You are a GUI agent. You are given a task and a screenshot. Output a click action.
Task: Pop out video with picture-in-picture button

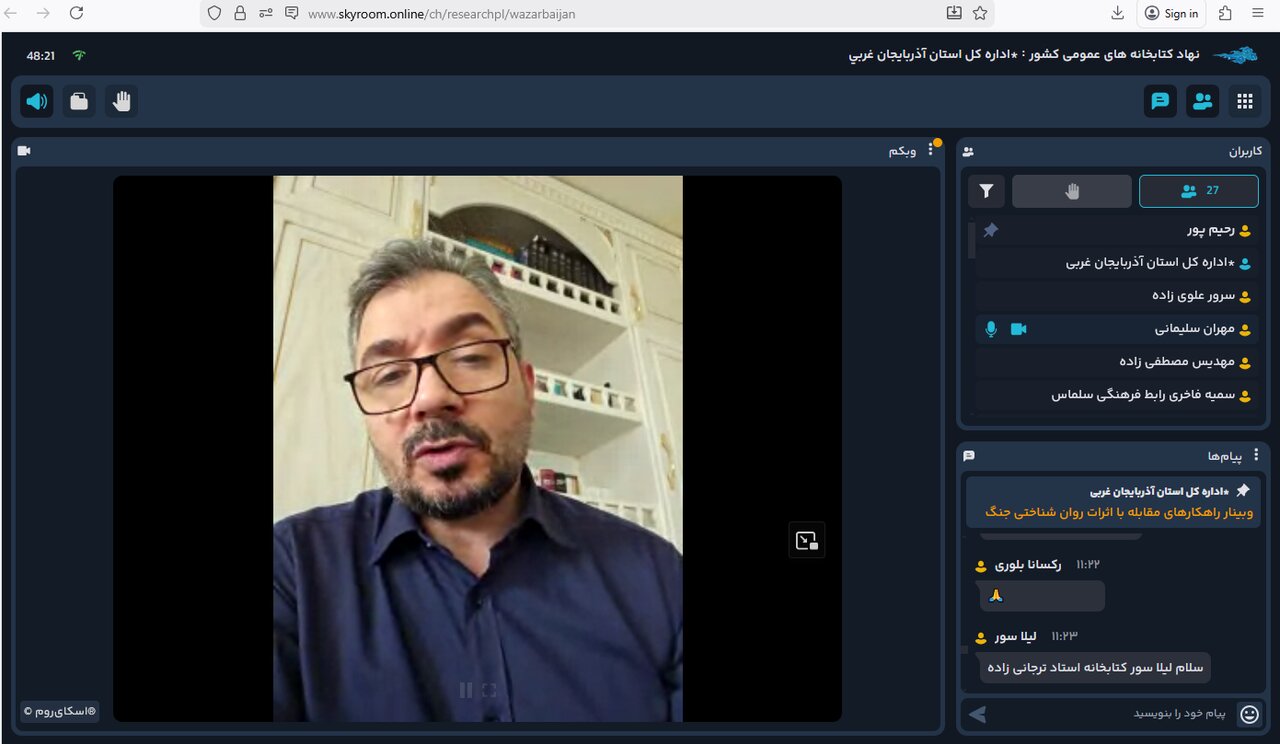[x=807, y=541]
